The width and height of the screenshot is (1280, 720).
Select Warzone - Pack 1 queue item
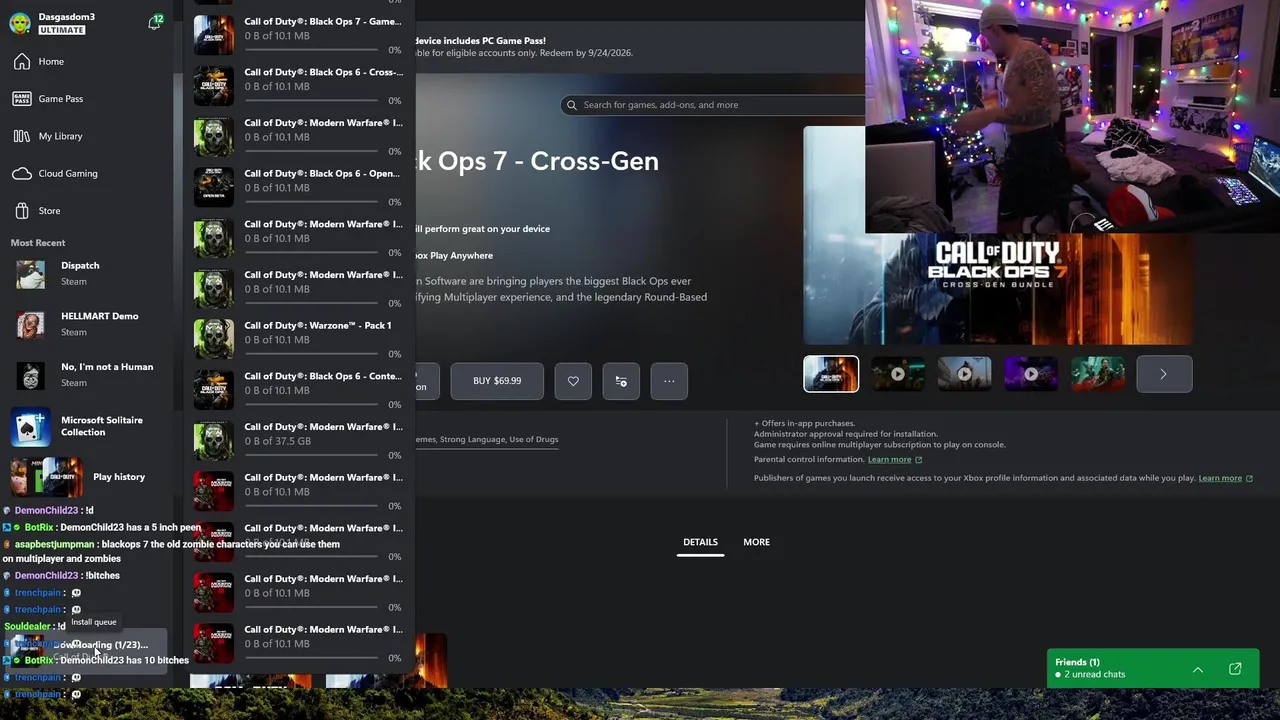click(x=298, y=339)
